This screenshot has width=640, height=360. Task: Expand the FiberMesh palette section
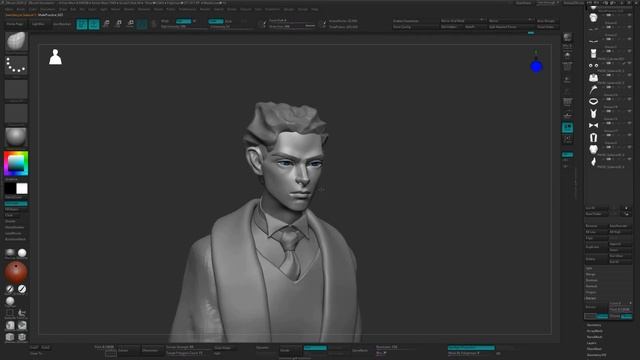point(594,349)
